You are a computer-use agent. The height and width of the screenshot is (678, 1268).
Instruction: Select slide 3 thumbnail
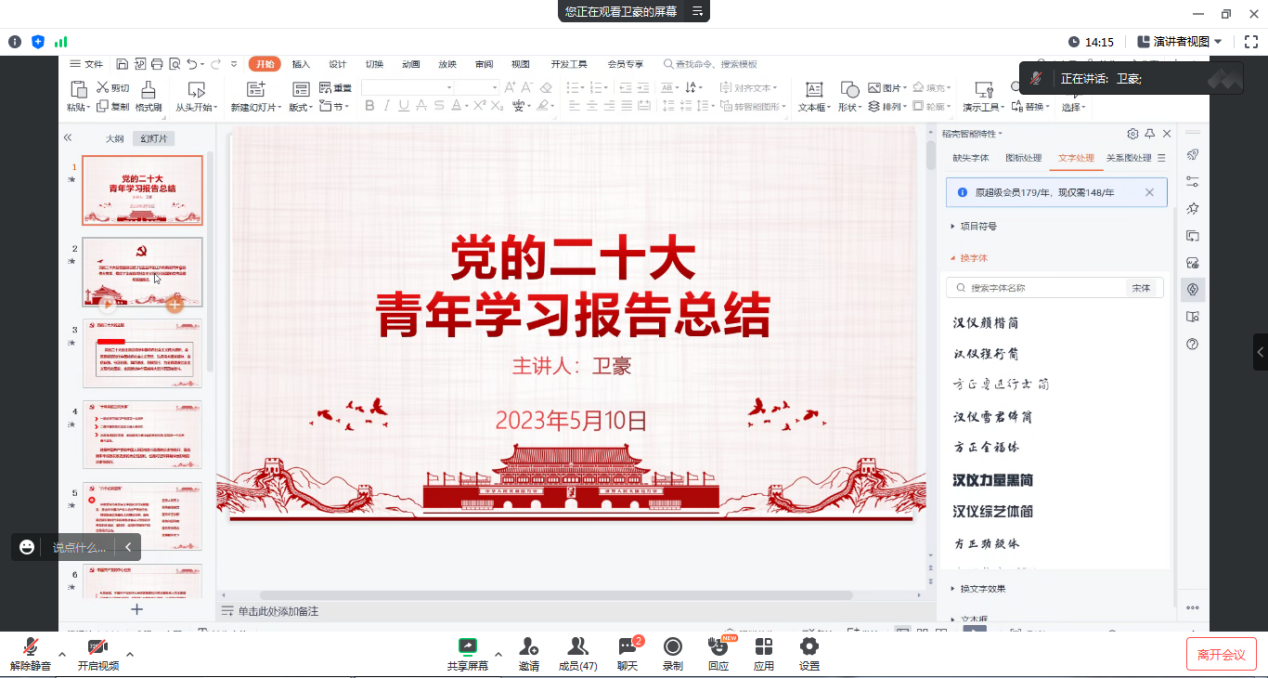click(x=142, y=354)
